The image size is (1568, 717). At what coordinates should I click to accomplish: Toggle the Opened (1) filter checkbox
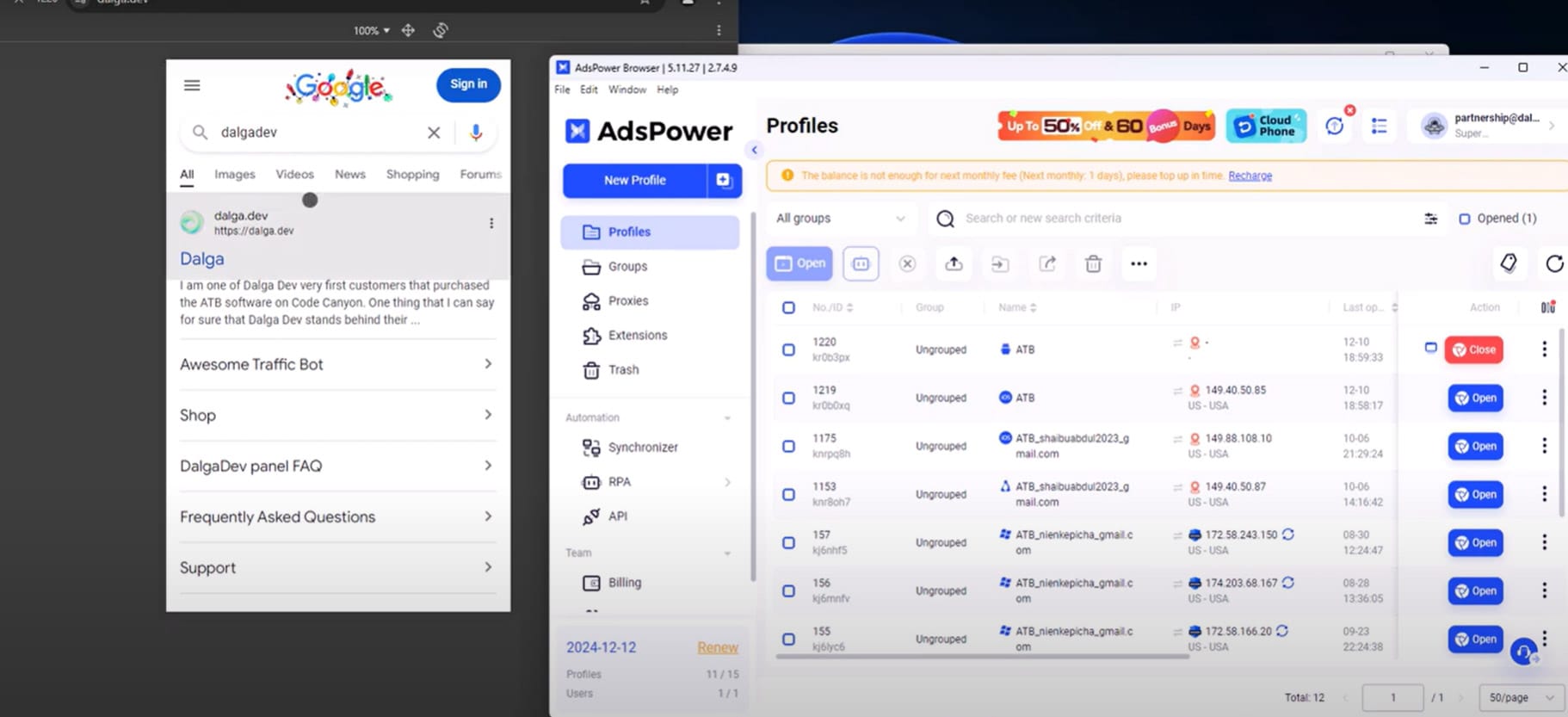(1464, 219)
